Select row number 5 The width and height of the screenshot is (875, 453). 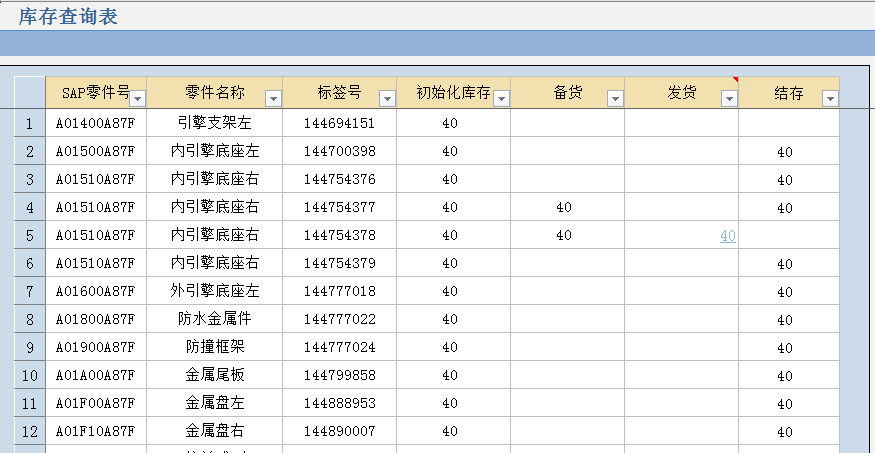pos(30,235)
